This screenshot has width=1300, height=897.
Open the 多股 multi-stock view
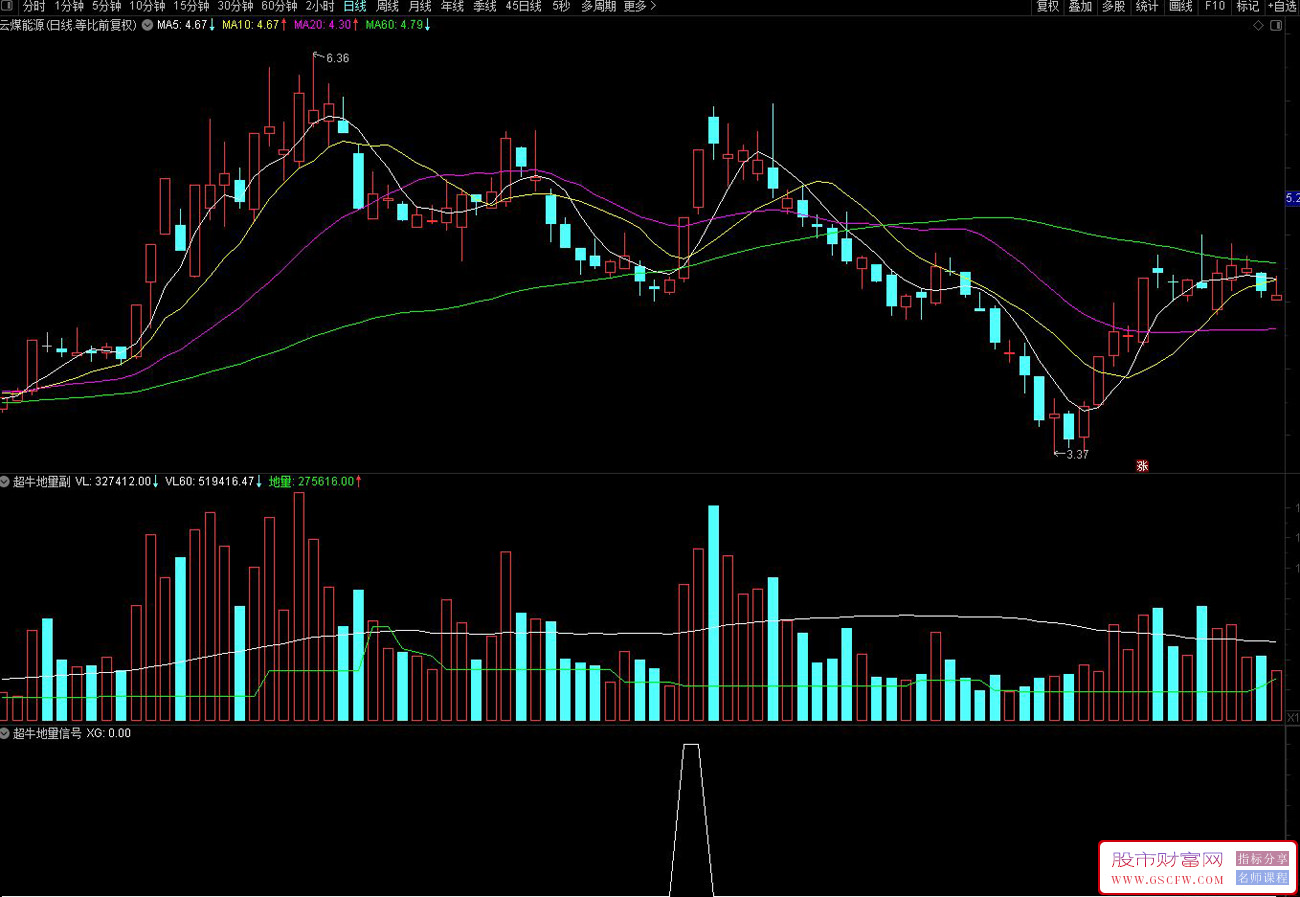coord(1113,7)
